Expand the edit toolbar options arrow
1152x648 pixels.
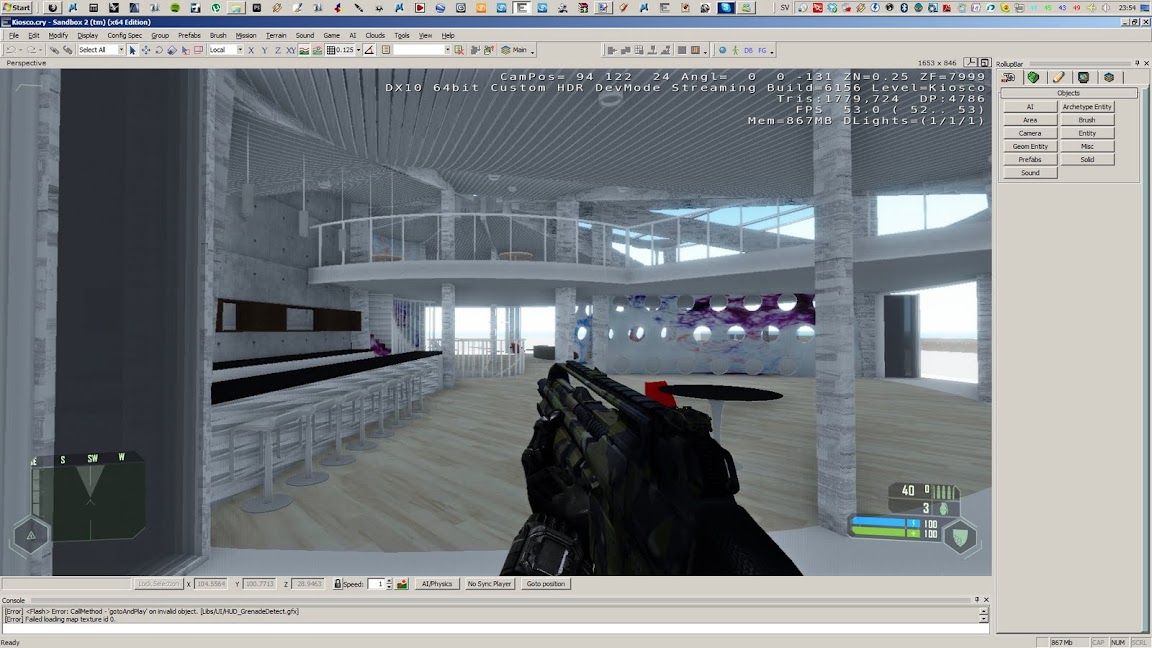pos(533,51)
